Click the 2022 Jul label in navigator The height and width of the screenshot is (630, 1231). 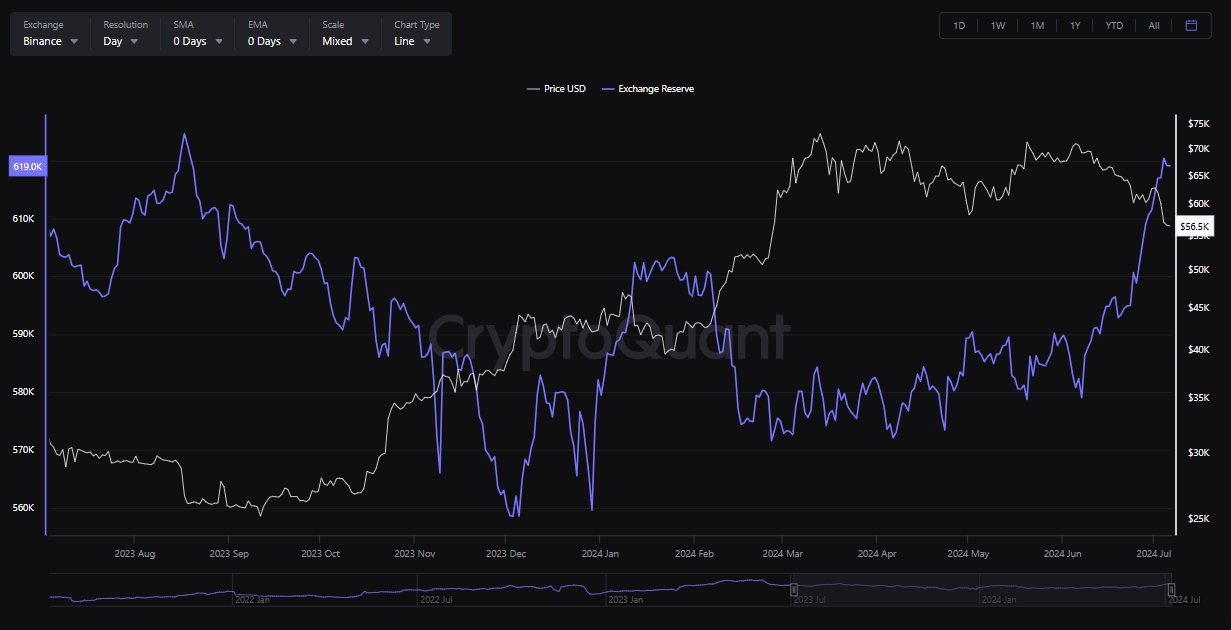436,600
